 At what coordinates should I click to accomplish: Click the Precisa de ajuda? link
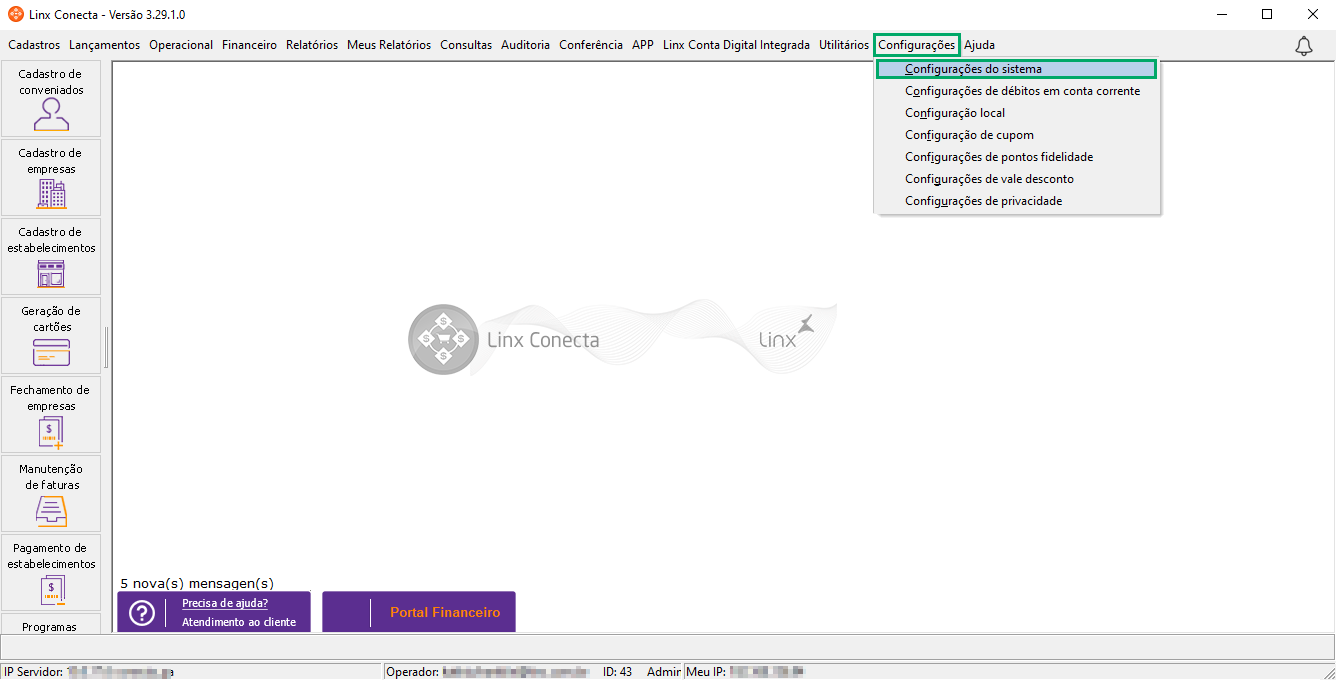tap(225, 603)
